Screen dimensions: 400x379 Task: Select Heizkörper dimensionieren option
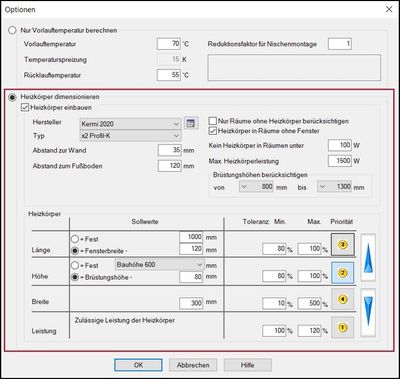click(12, 97)
